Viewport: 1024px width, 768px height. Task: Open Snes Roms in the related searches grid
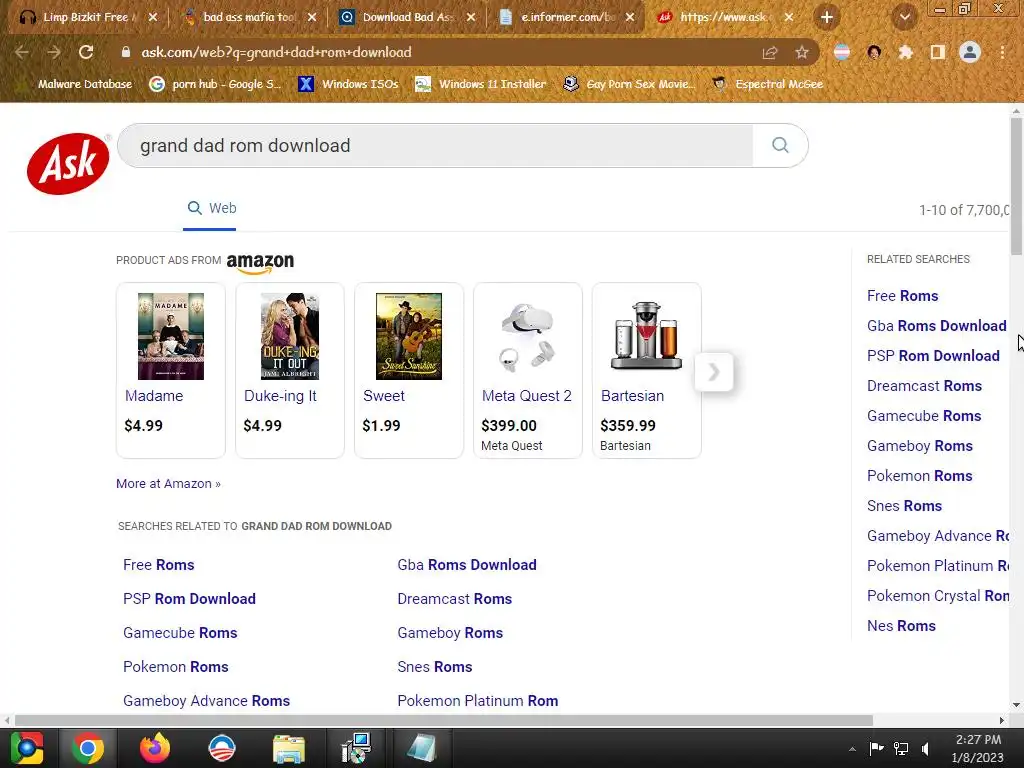pyautogui.click(x=435, y=667)
